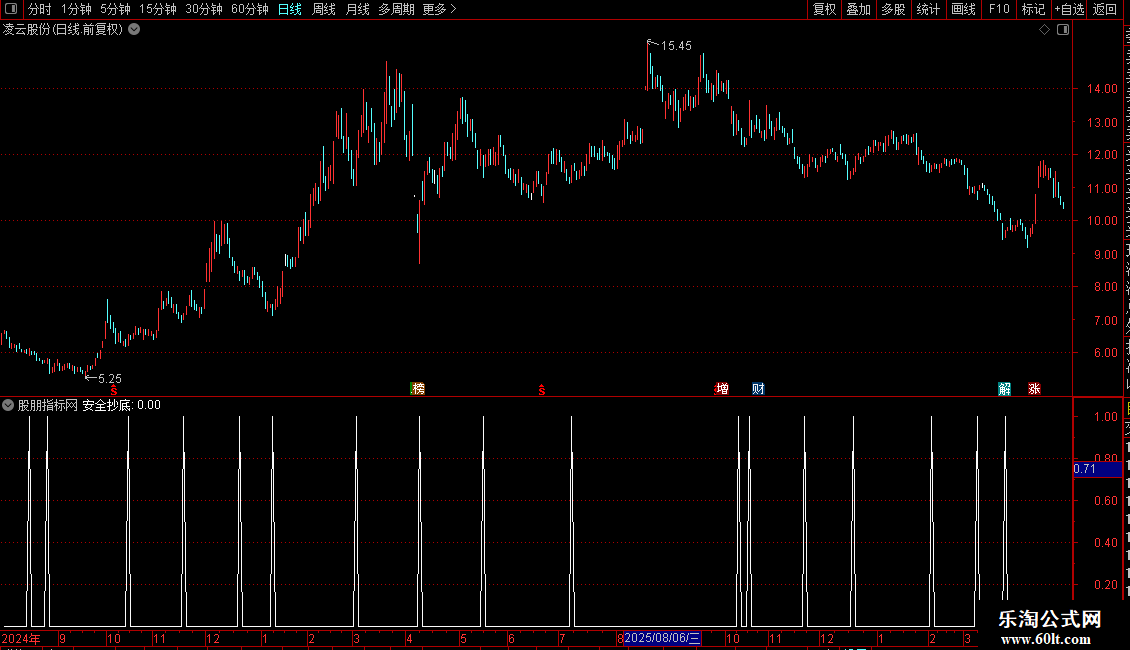The image size is (1130, 650).
Task: Click the 统计 statistics button
Action: [928, 9]
